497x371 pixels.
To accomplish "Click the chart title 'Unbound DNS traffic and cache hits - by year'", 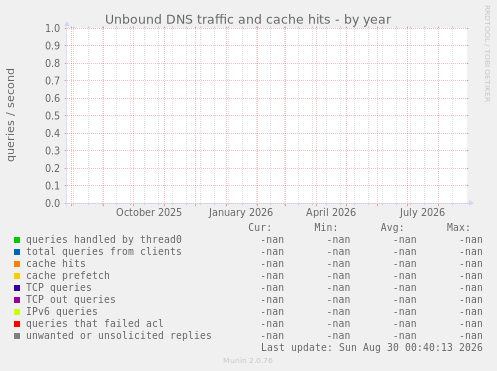I will click(x=248, y=20).
